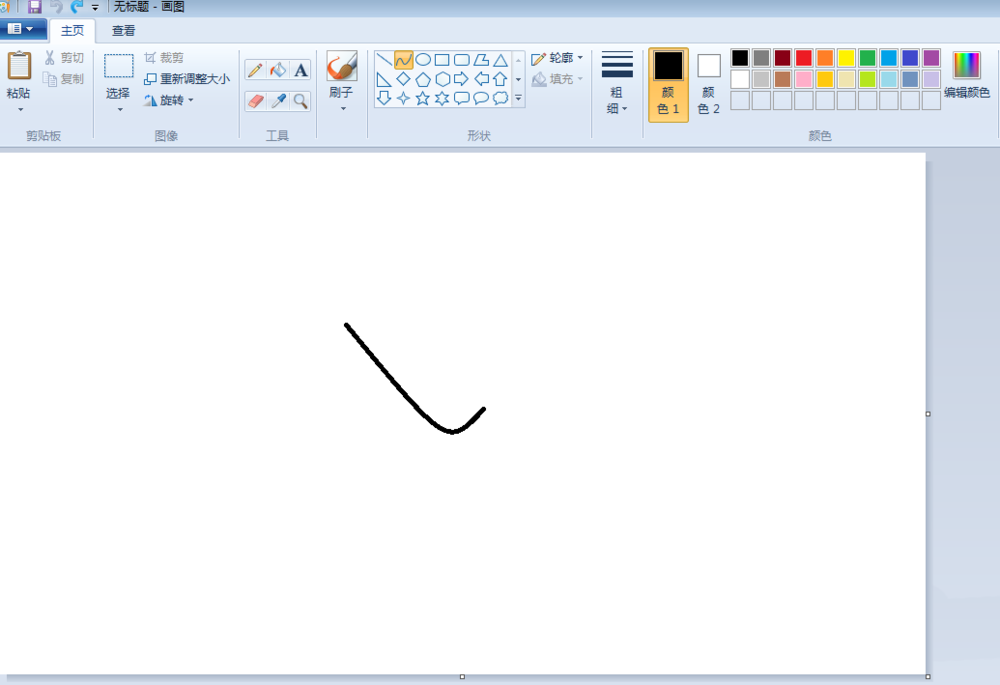Viewport: 1000px width, 685px height.
Task: Click the canvas bottom-edge resize handle
Action: point(462,677)
